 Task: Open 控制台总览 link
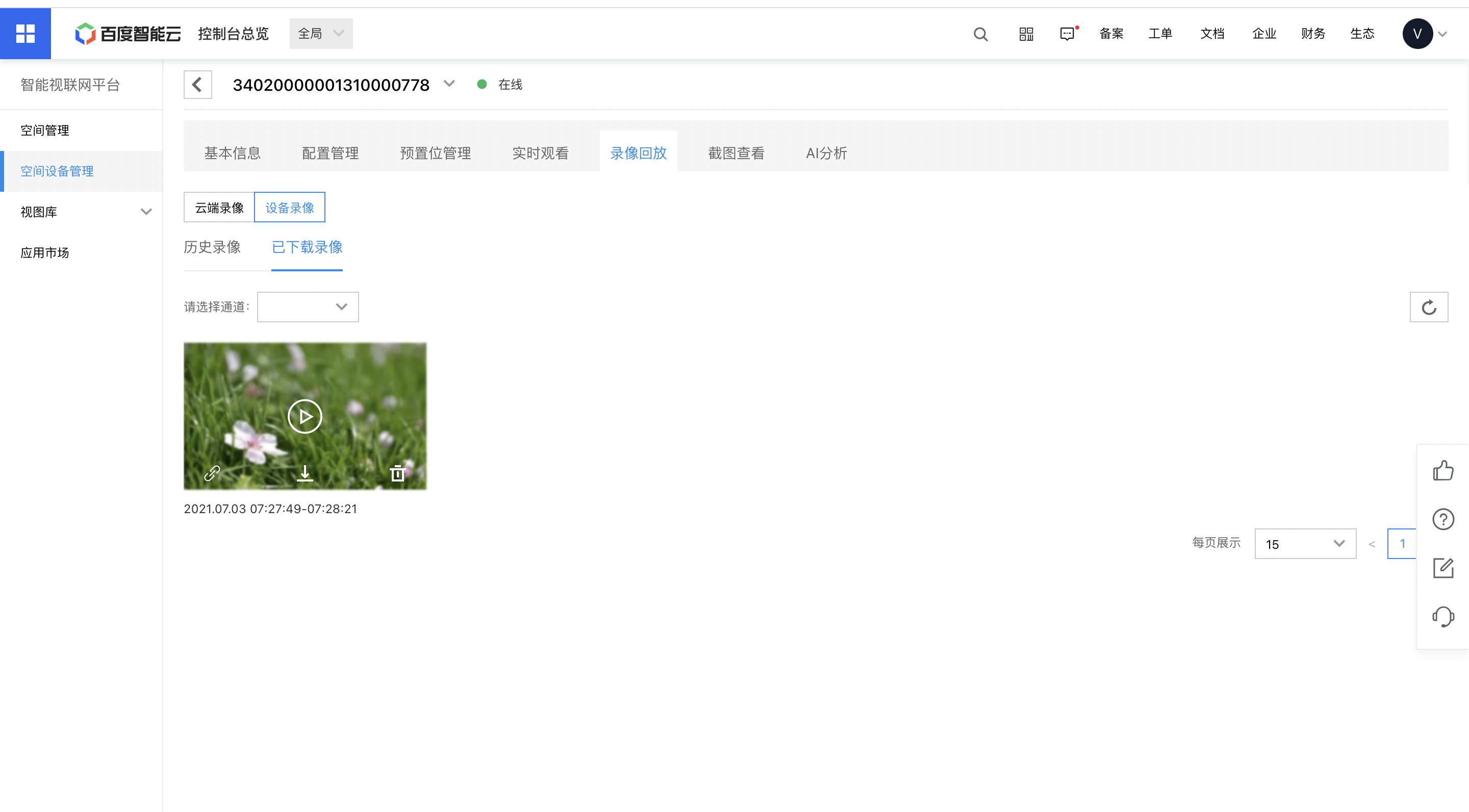tap(233, 34)
